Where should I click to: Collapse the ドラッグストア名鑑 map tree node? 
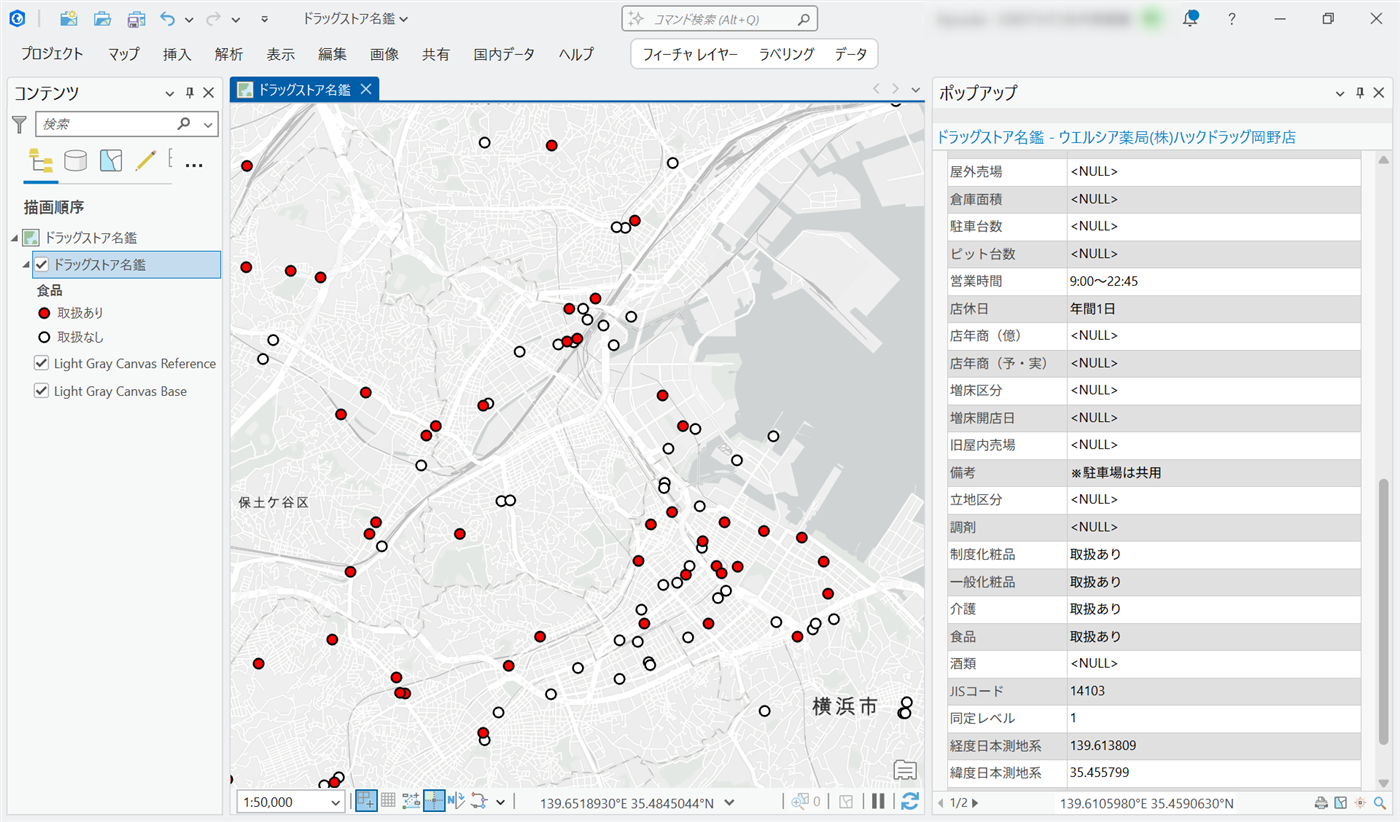coord(15,238)
